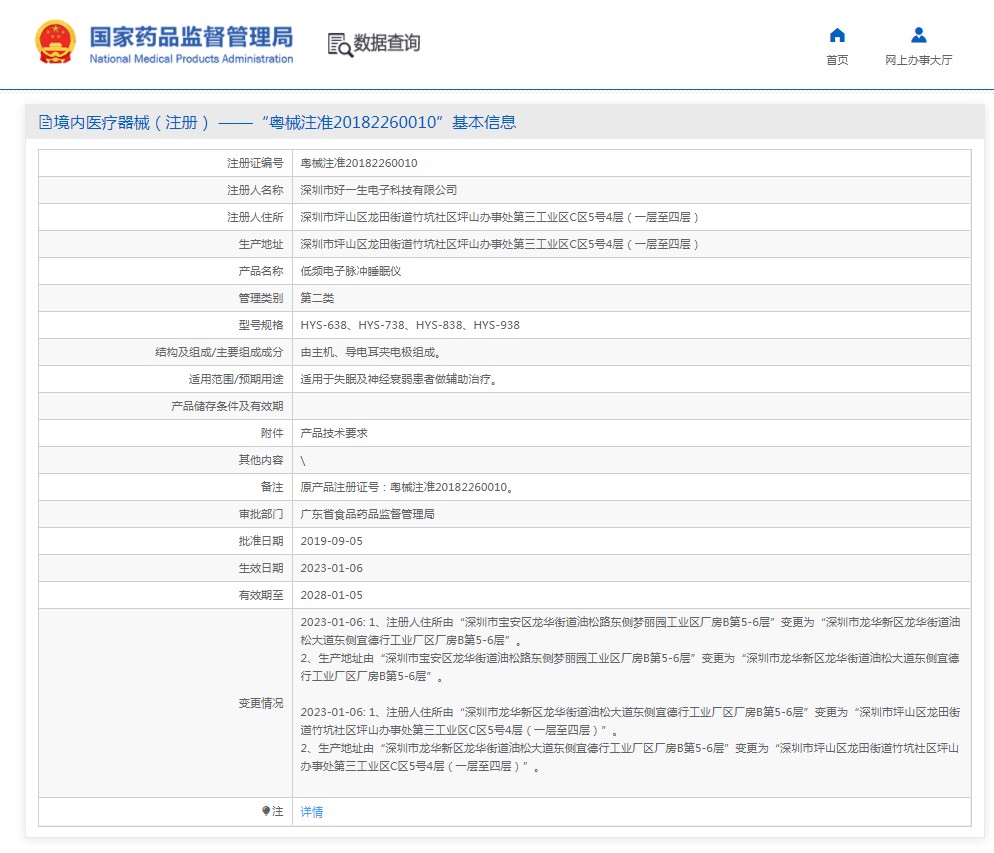Click National Medical Products Administration text
994x853 pixels.
point(191,59)
